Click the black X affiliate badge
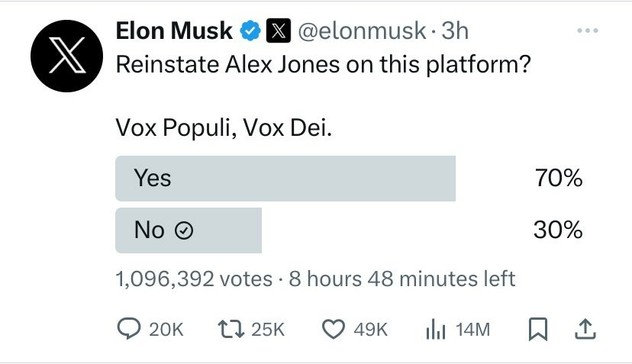This screenshot has height=364, width=632. [278, 31]
